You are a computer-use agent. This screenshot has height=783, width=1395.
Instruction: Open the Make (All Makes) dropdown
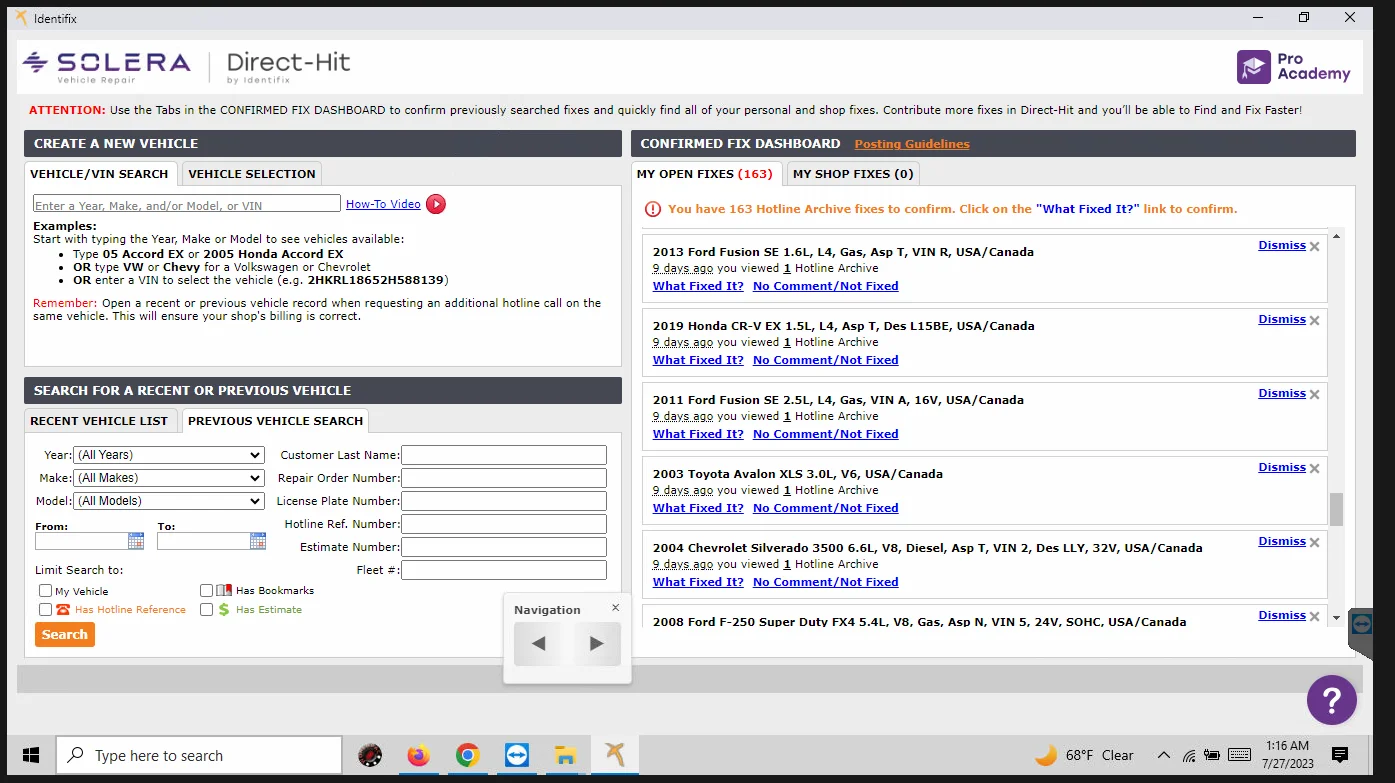(169, 478)
